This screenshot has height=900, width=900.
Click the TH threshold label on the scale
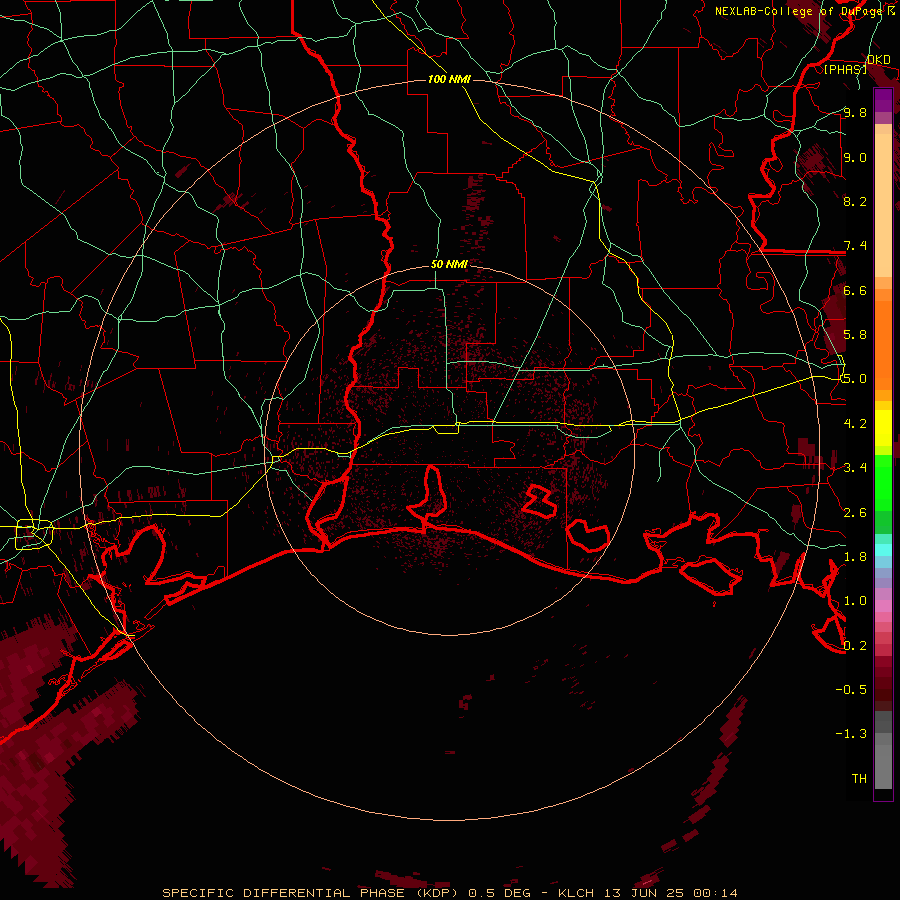pos(859,779)
